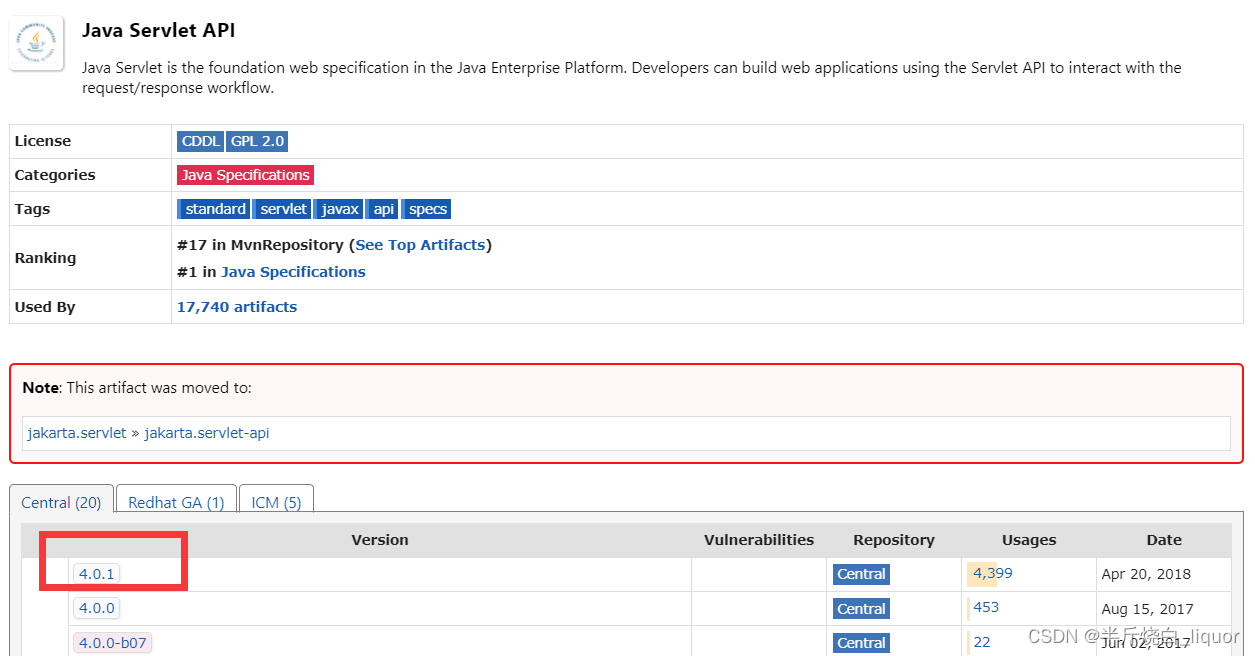View the 17,740 artifacts usage list

click(237, 307)
